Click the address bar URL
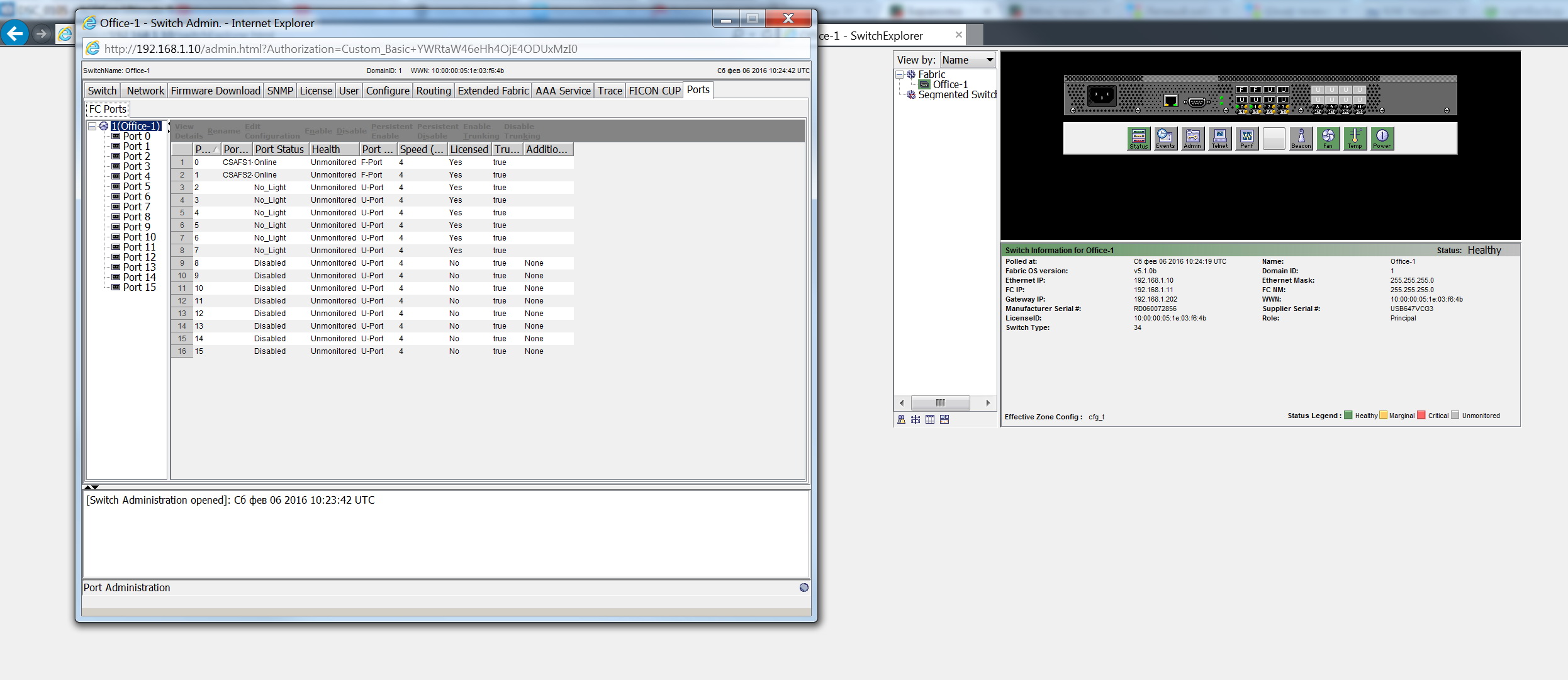Screen dimensions: 1568x680 coord(340,49)
